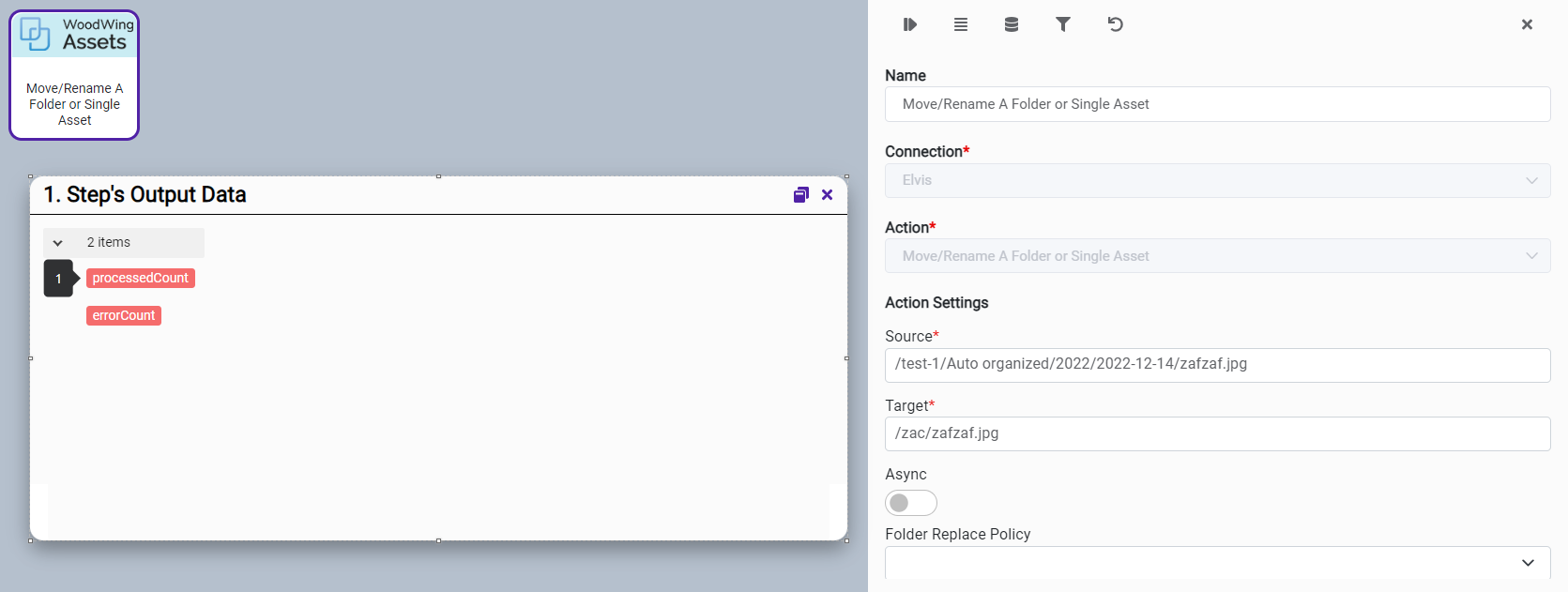The width and height of the screenshot is (1568, 592).
Task: Expand the Folder Replace Policy dropdown
Action: tap(1216, 562)
